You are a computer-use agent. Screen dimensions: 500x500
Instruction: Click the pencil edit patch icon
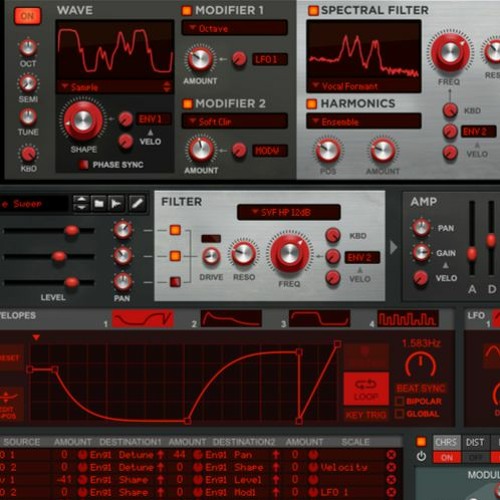(x=137, y=203)
